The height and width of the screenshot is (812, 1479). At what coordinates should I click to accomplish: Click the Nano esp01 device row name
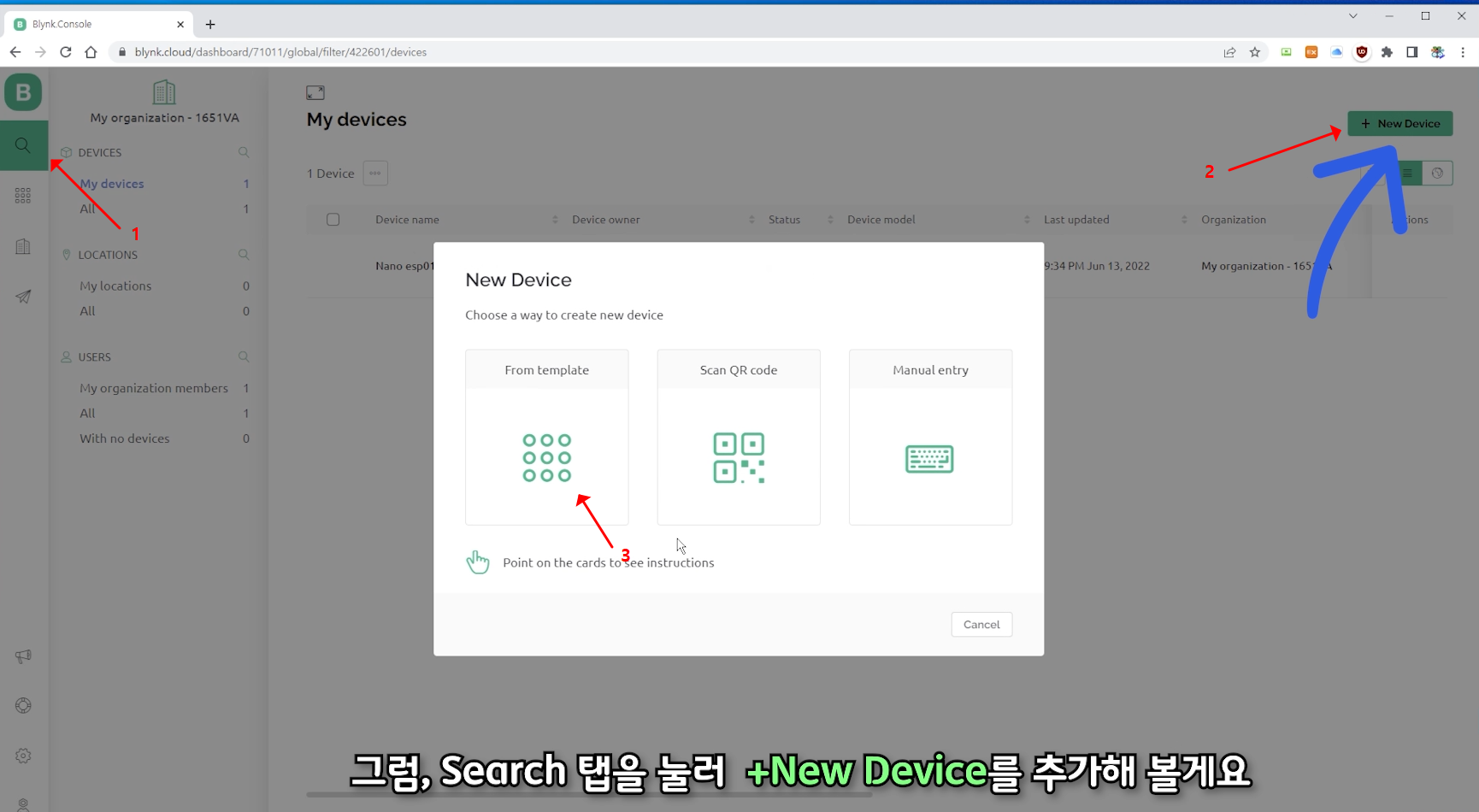pyautogui.click(x=404, y=266)
